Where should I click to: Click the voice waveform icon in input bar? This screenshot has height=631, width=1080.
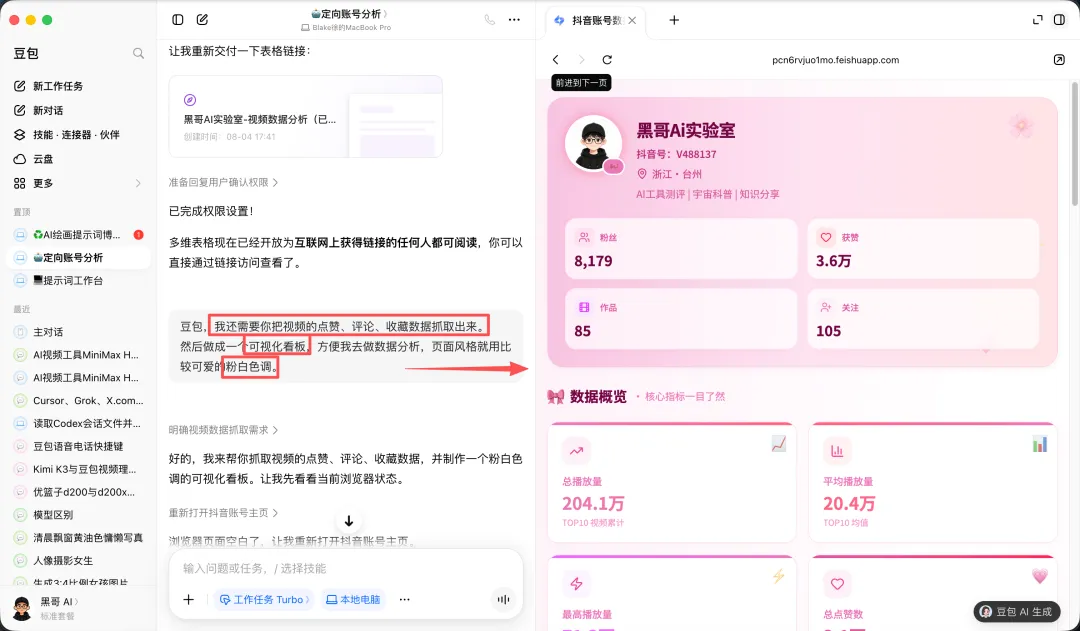click(503, 599)
